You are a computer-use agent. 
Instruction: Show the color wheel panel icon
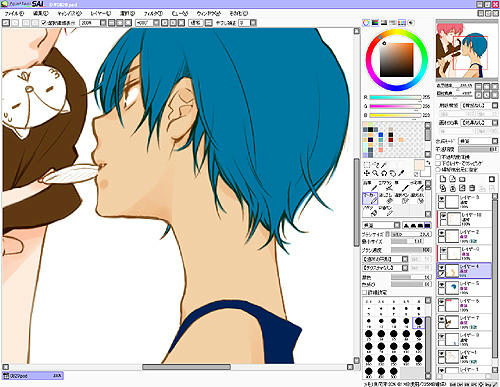366,23
